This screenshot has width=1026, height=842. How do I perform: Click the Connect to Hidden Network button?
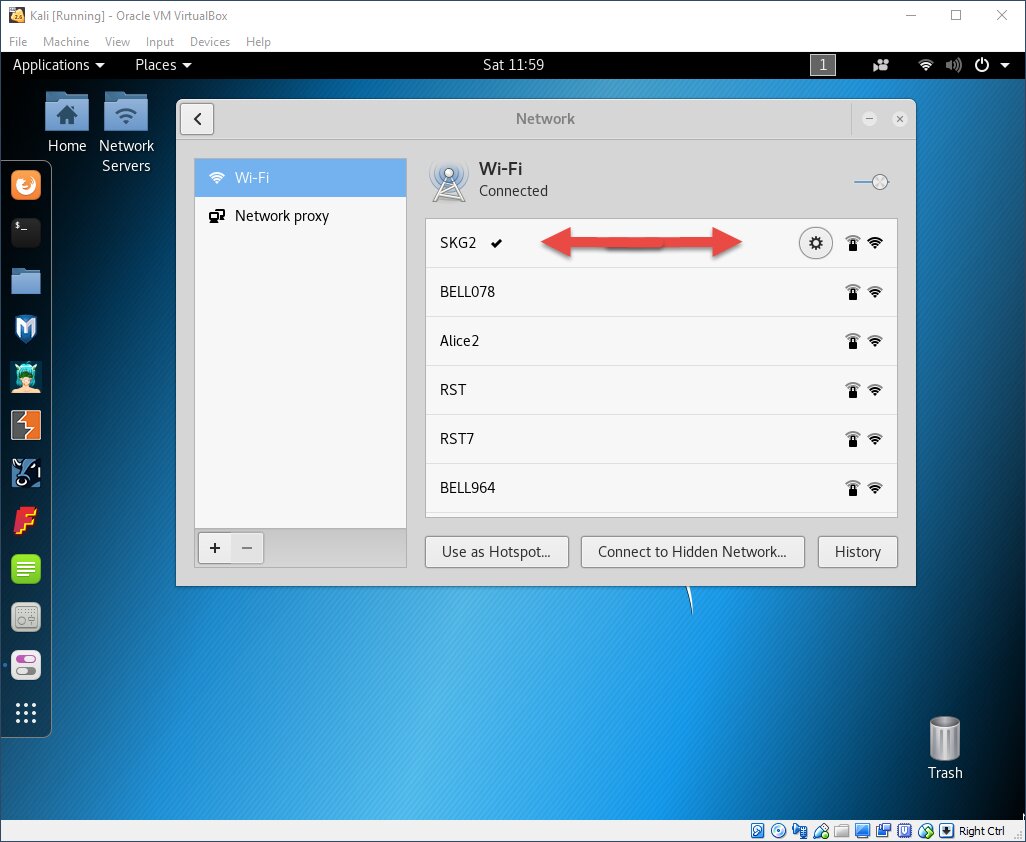click(x=692, y=551)
